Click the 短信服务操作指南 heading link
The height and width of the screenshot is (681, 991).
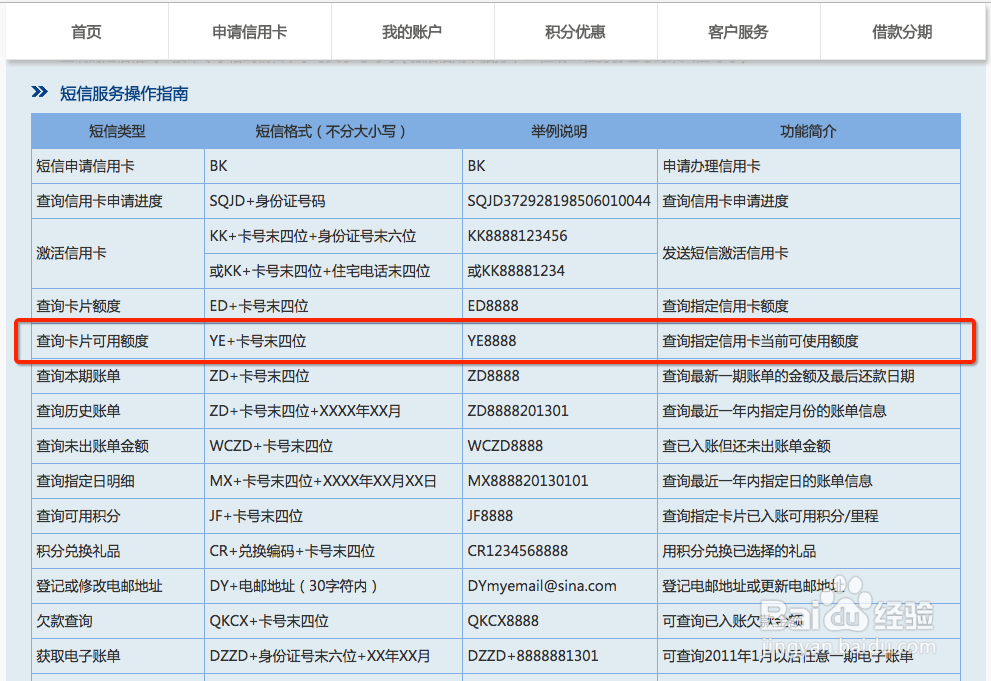click(125, 92)
